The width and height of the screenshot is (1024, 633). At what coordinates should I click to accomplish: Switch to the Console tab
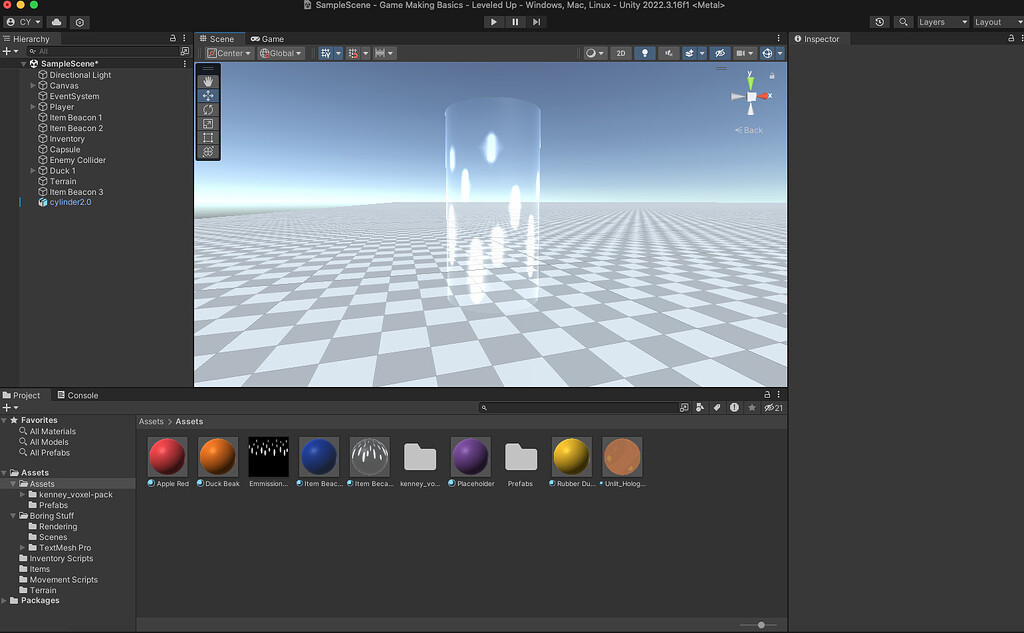pyautogui.click(x=83, y=394)
